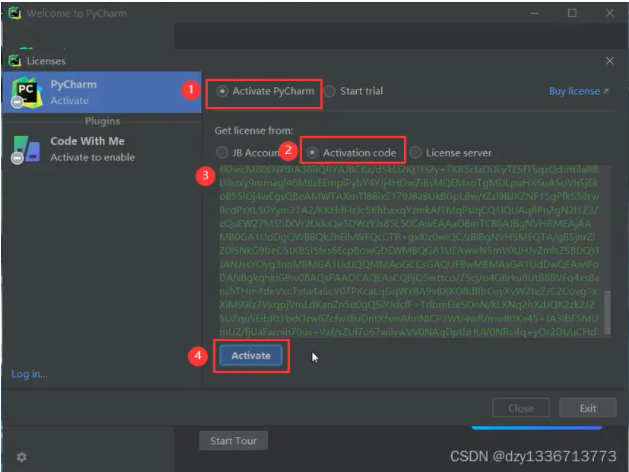Click the 'Plugins' section label
Screen dimensions: 629x472
coord(102,121)
